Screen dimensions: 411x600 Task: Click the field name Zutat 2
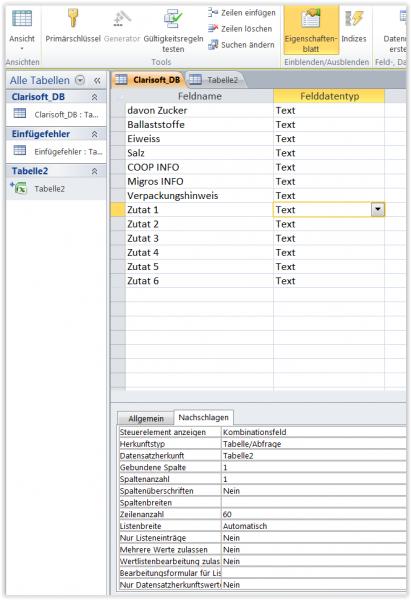(143, 224)
